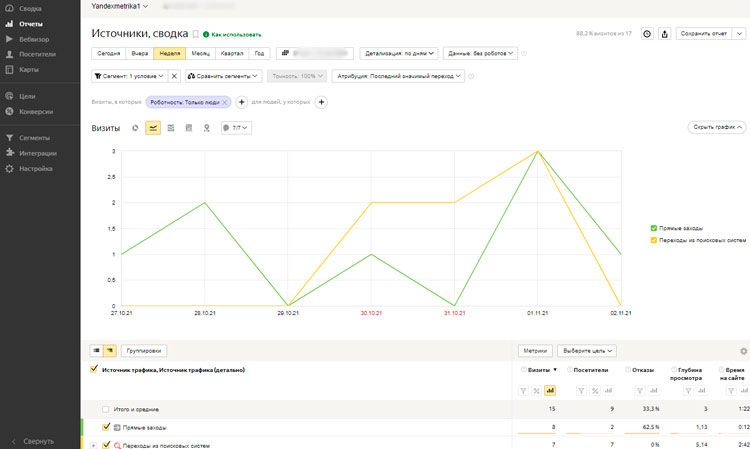Open the Выберите цель dropdown
Screen dimensions: 750x449
587,351
